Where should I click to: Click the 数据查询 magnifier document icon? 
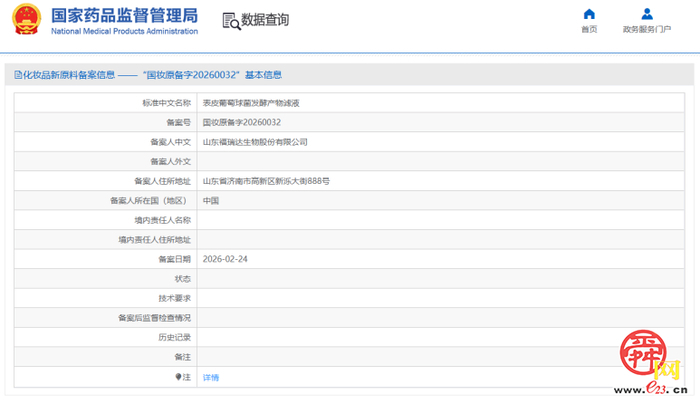[230, 20]
